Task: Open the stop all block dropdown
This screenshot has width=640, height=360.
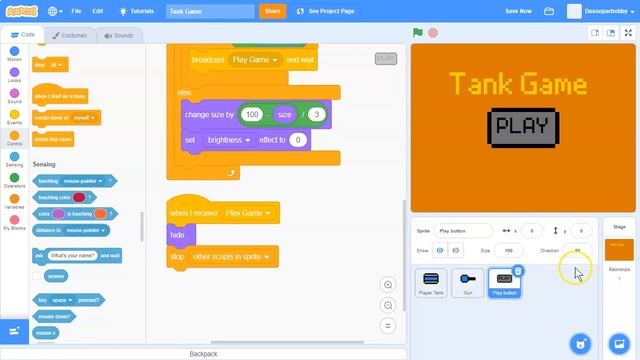Action: pyautogui.click(x=56, y=65)
